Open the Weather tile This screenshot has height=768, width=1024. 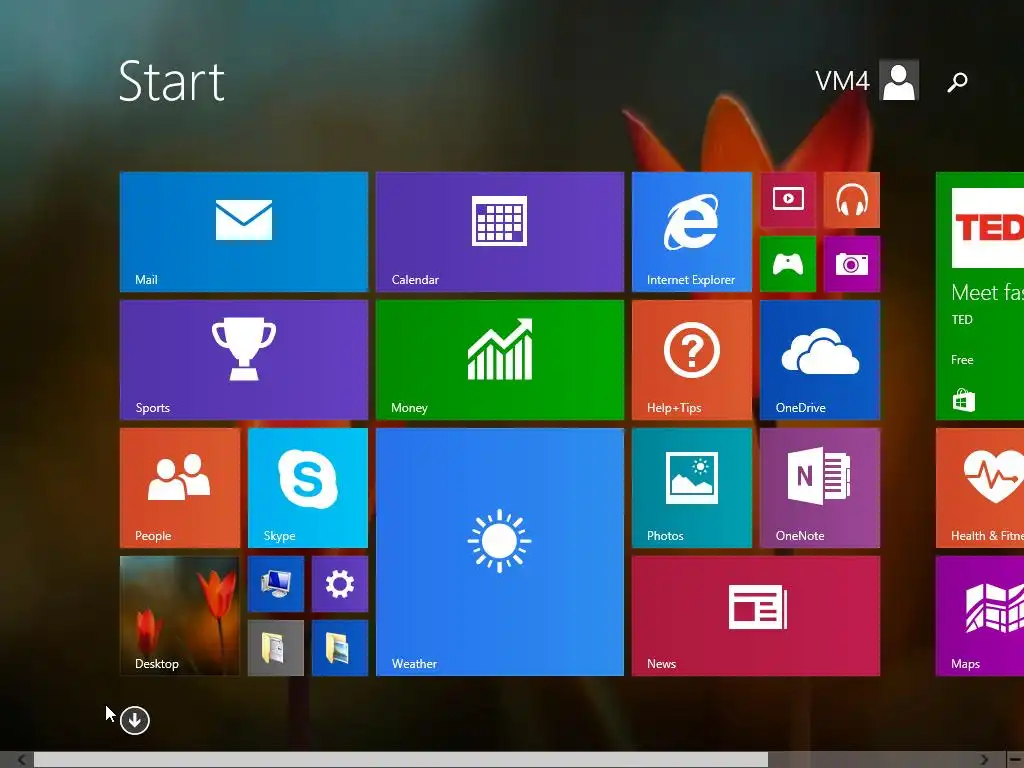point(500,552)
